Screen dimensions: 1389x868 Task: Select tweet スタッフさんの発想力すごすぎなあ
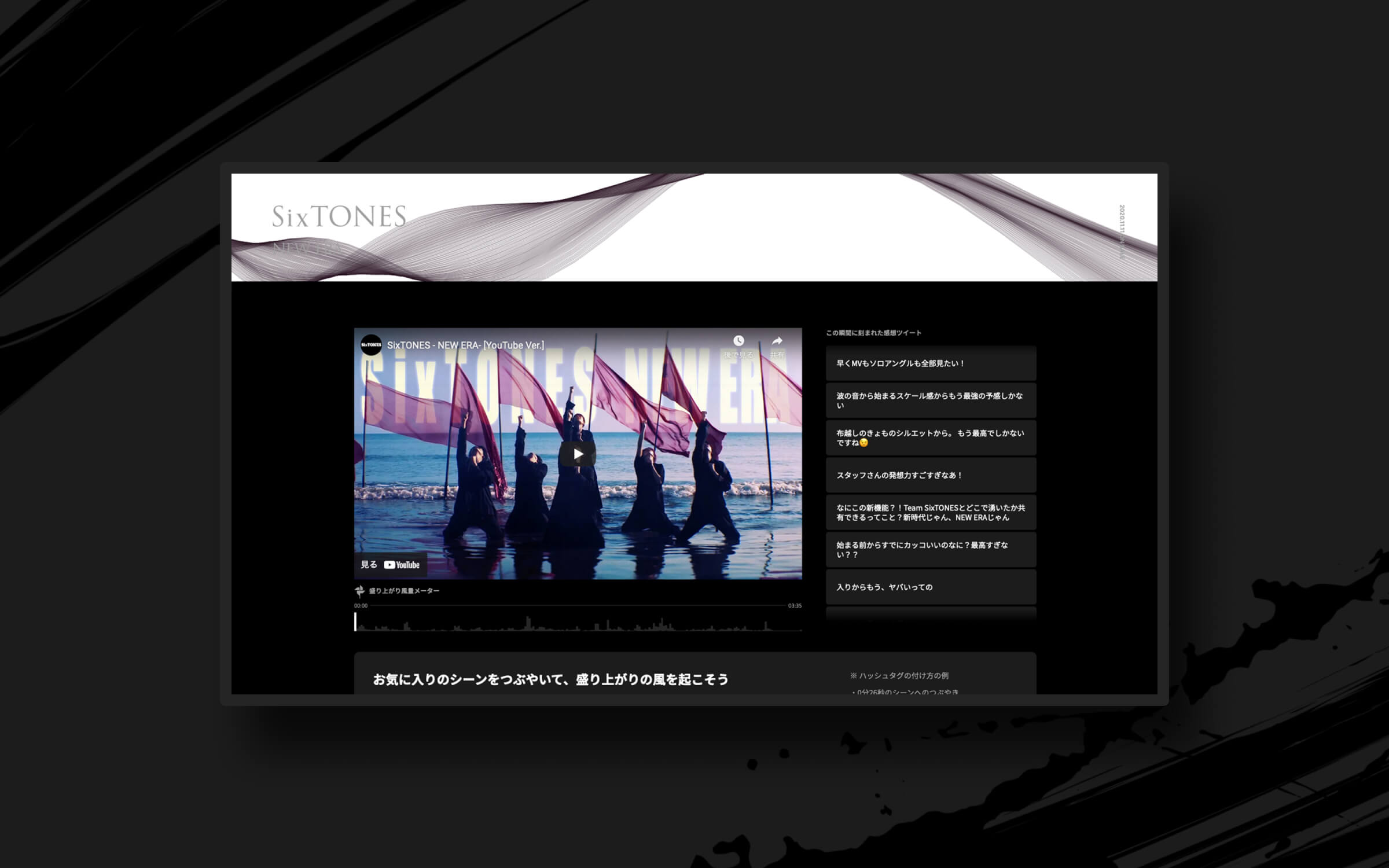pos(931,475)
